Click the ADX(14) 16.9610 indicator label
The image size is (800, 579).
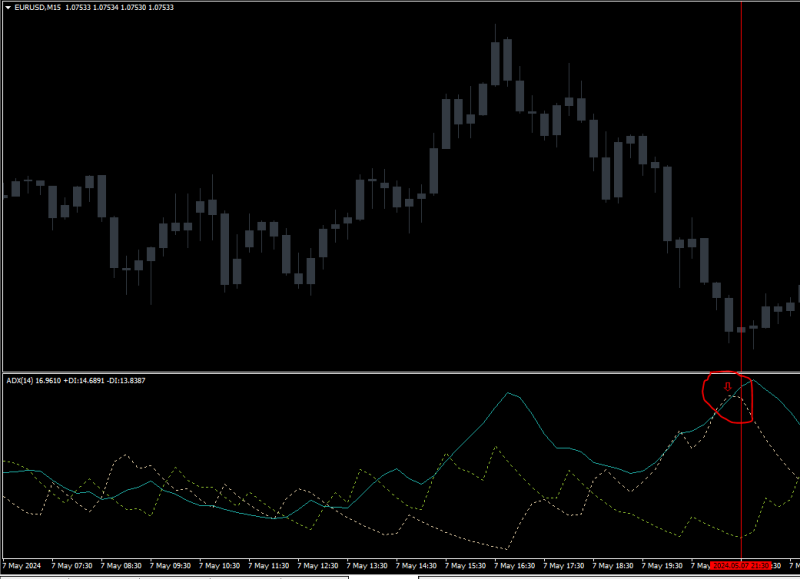(34, 381)
